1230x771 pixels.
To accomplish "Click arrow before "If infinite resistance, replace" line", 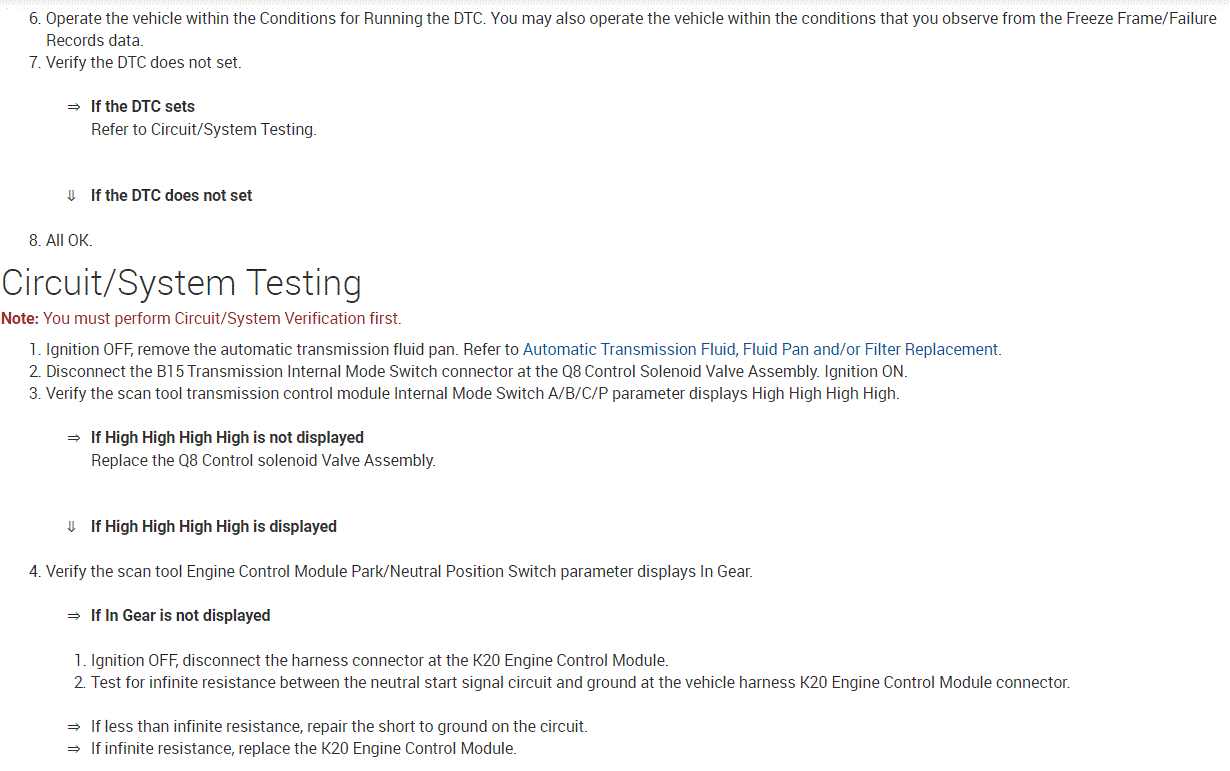I will tap(73, 749).
